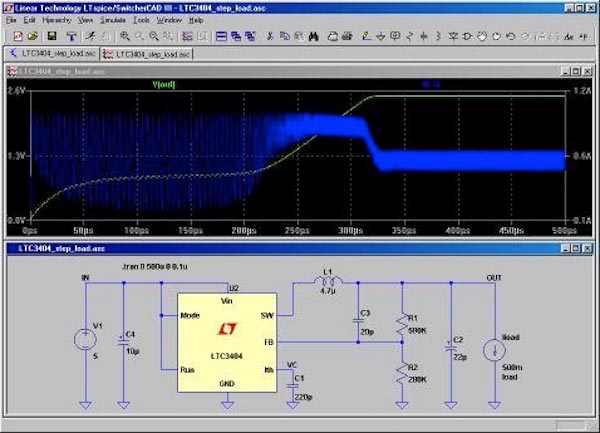
Task: Select the Text Aa tool
Action: 568,36
